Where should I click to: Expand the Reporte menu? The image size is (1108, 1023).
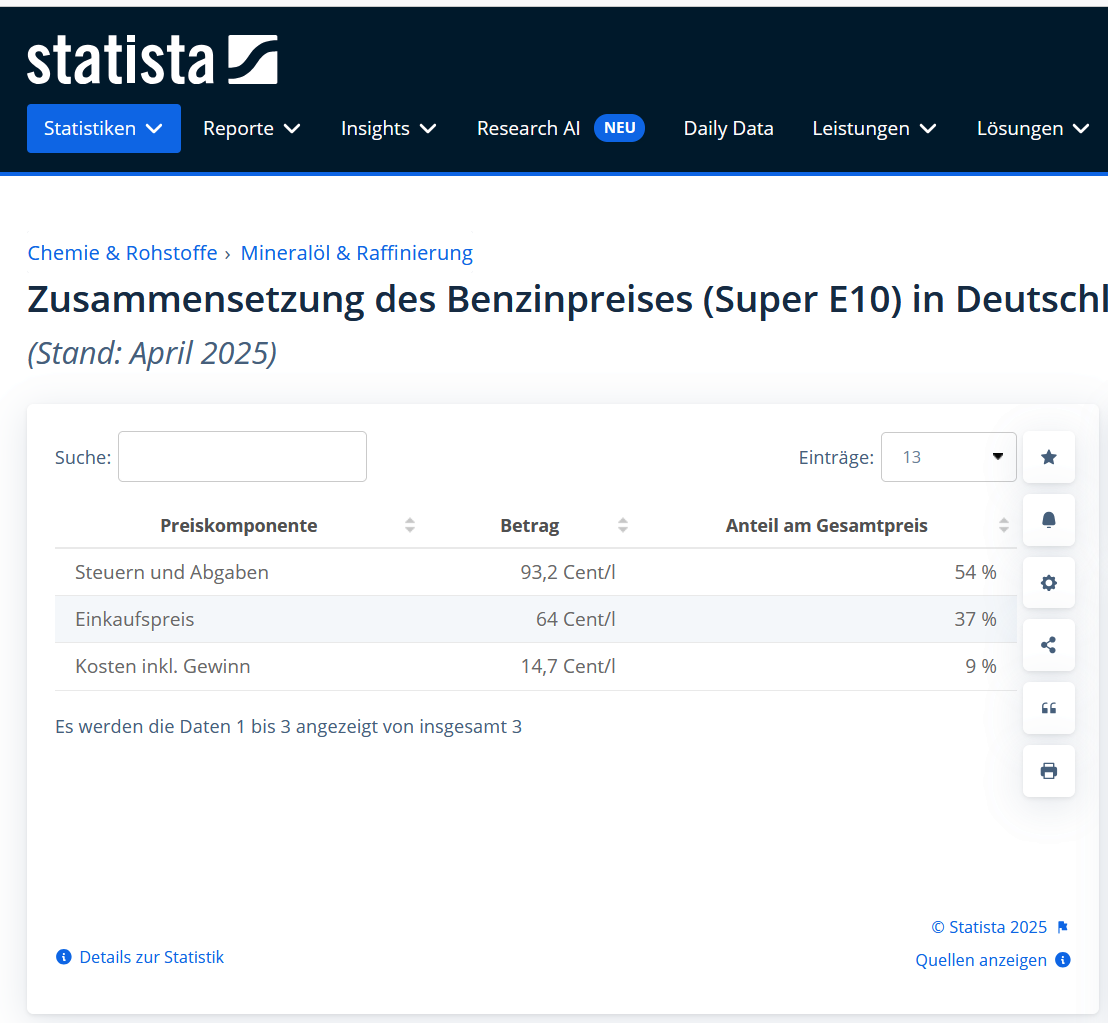[x=252, y=129]
